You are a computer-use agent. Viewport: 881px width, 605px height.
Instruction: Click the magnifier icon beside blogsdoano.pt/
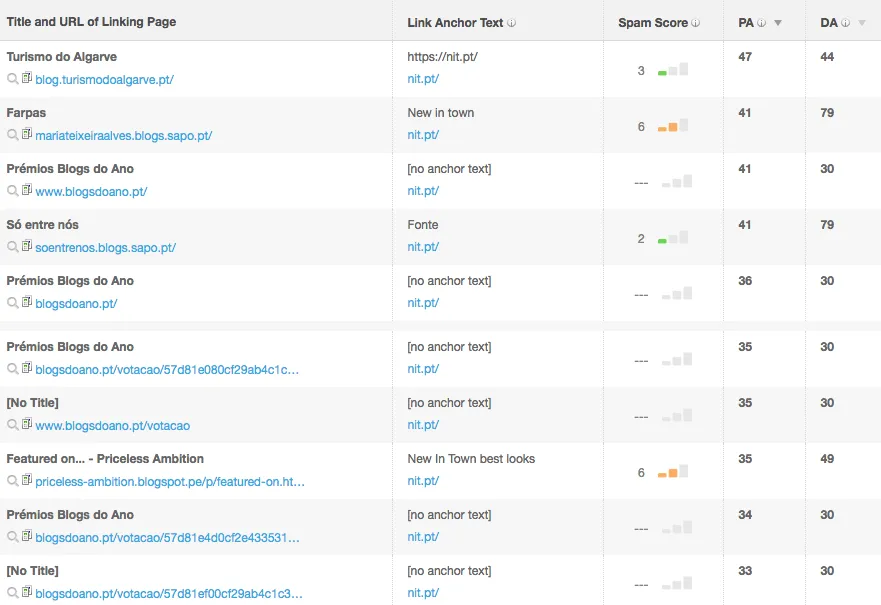point(12,303)
